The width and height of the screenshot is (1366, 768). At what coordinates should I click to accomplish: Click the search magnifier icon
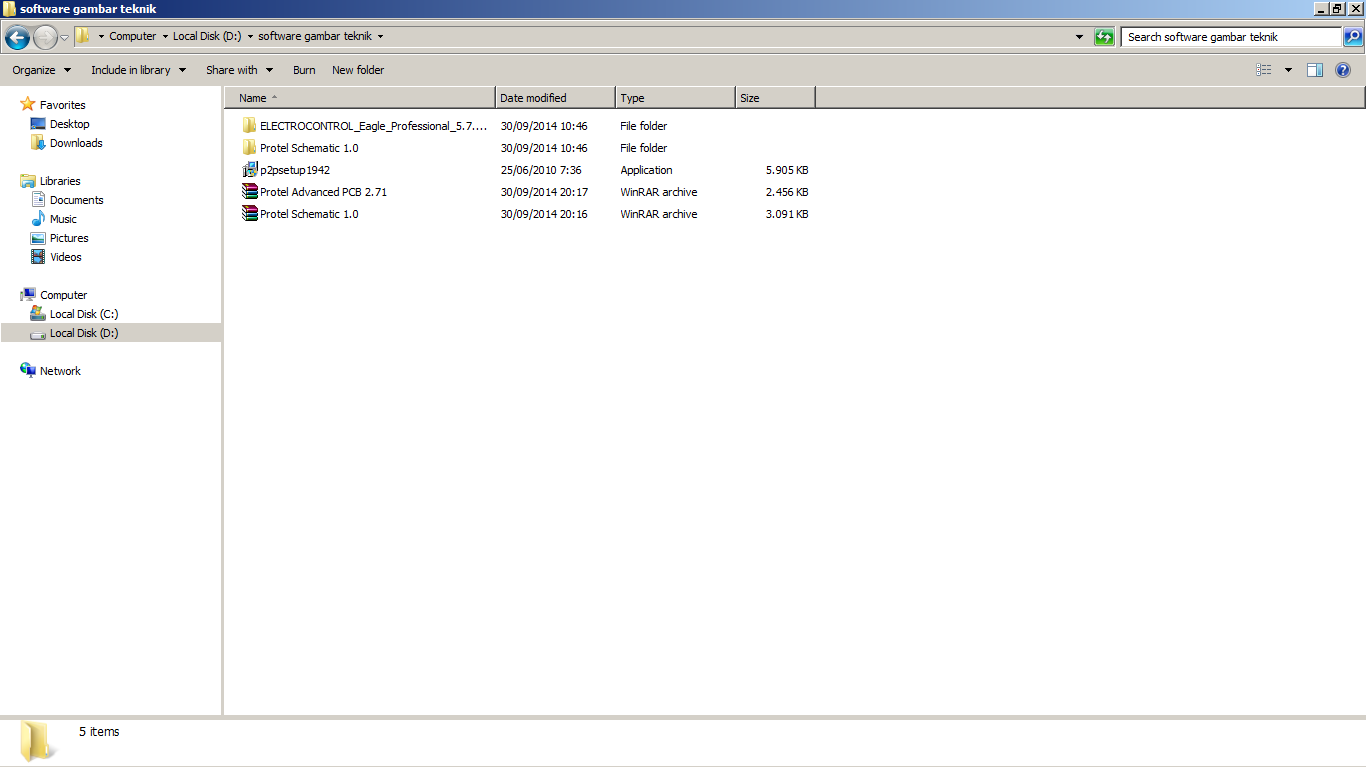pos(1352,37)
